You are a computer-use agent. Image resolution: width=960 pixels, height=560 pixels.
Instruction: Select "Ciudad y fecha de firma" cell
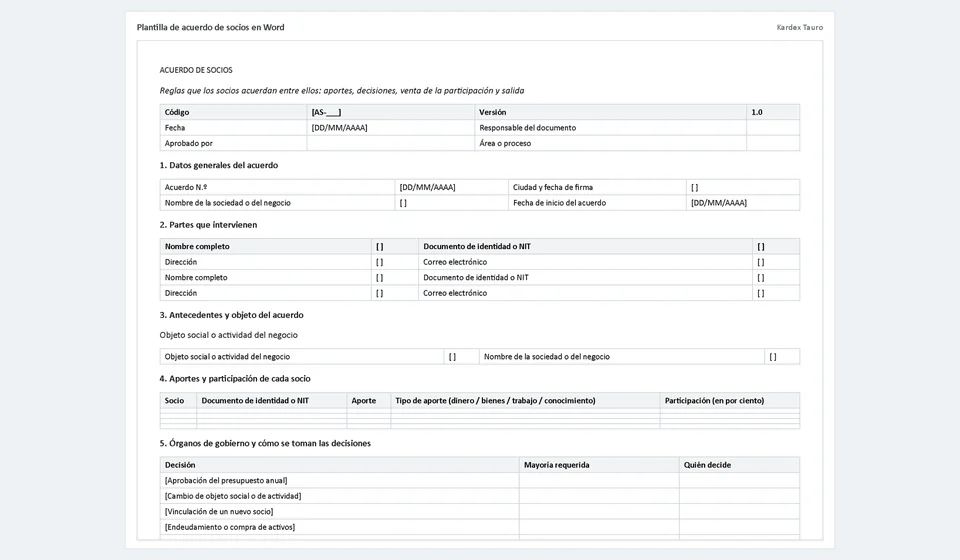point(597,187)
